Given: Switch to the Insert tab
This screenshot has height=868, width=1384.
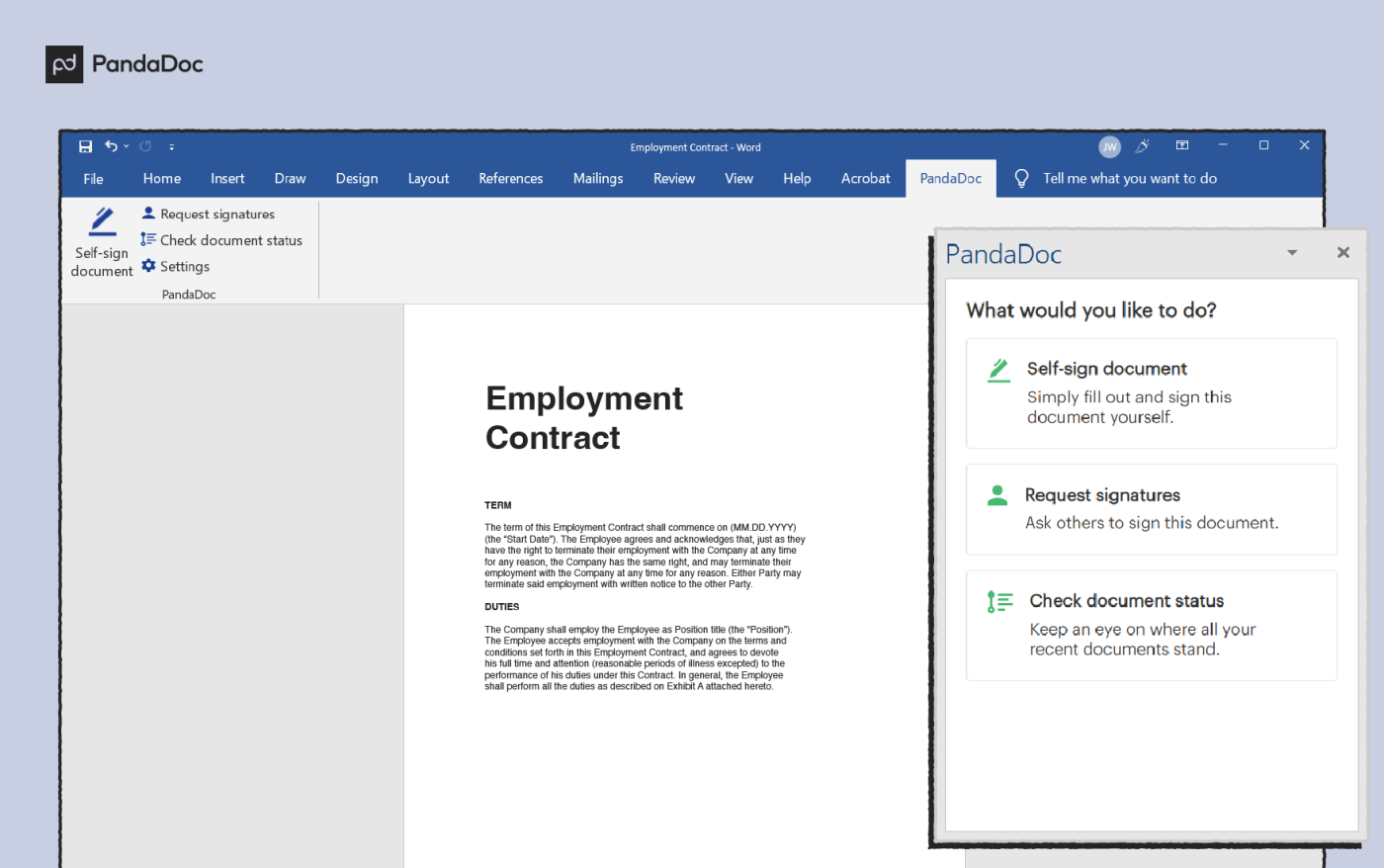Looking at the screenshot, I should [227, 179].
